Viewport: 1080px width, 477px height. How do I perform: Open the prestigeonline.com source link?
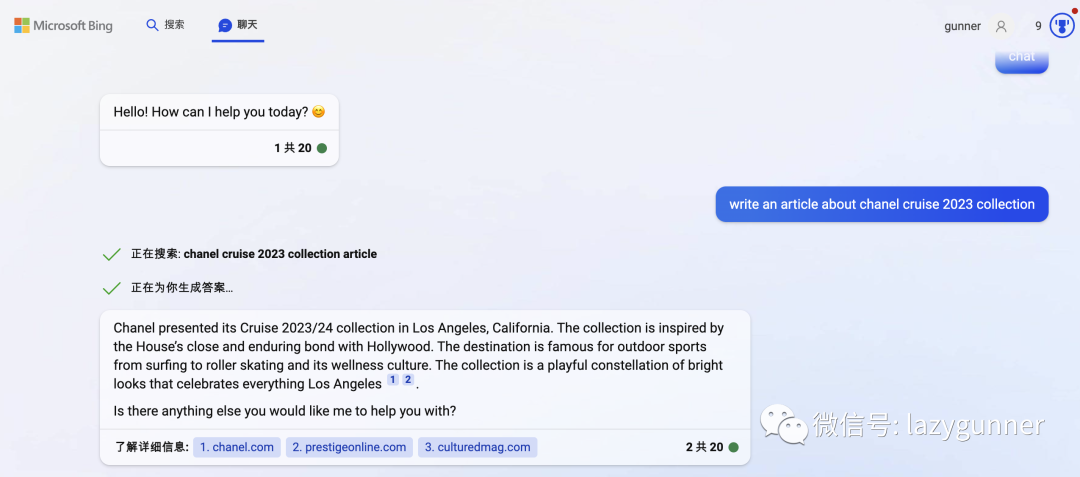(349, 448)
